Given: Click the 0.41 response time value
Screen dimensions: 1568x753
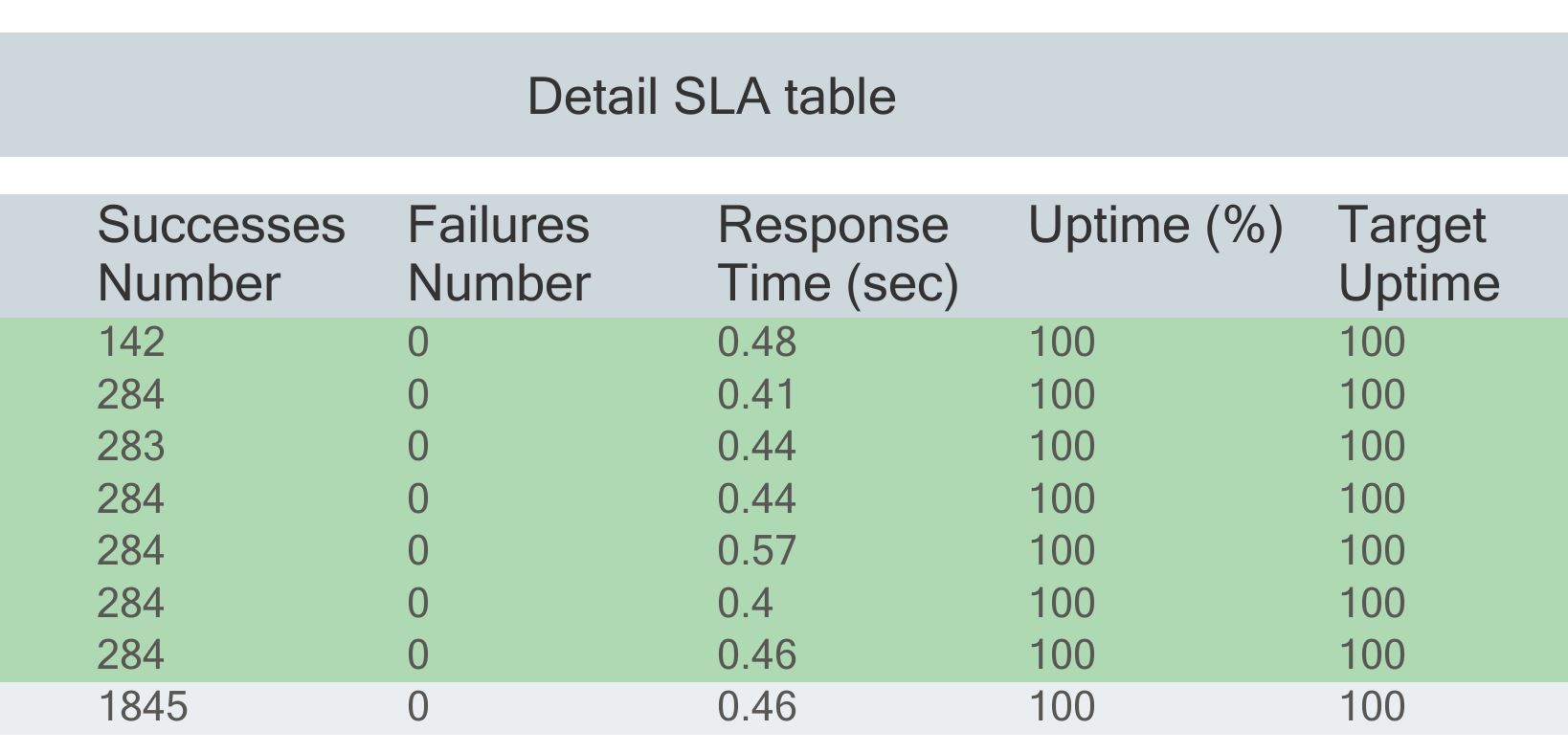Looking at the screenshot, I should point(756,395).
